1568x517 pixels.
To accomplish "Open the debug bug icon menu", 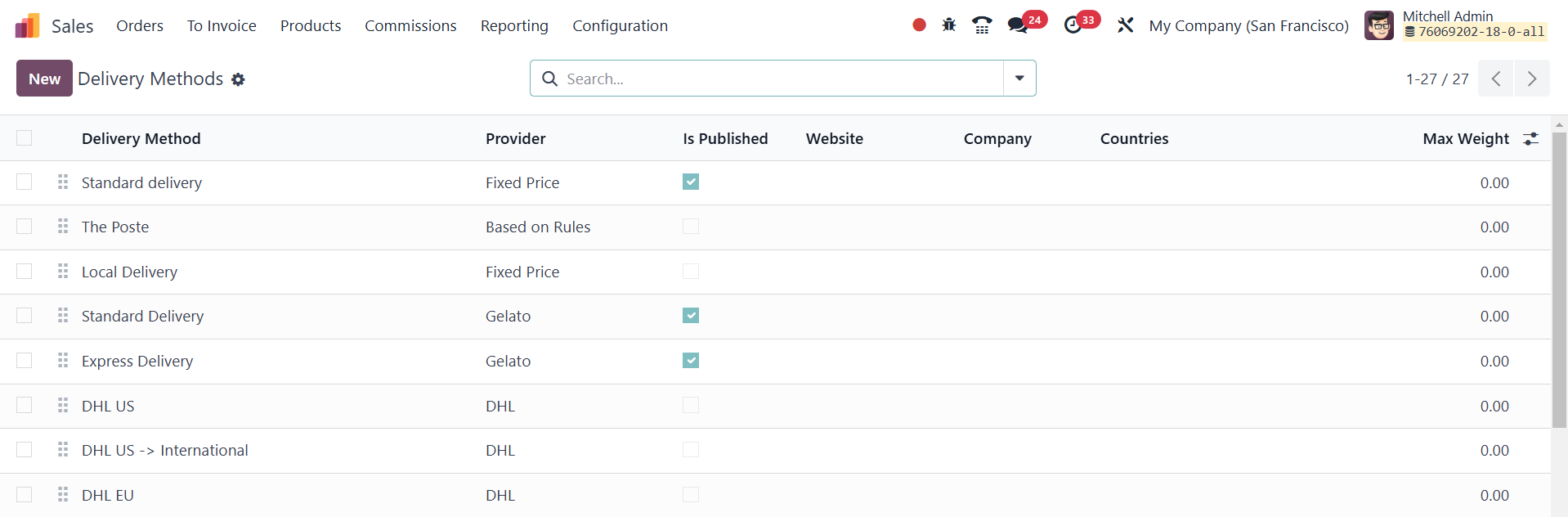I will (x=948, y=25).
